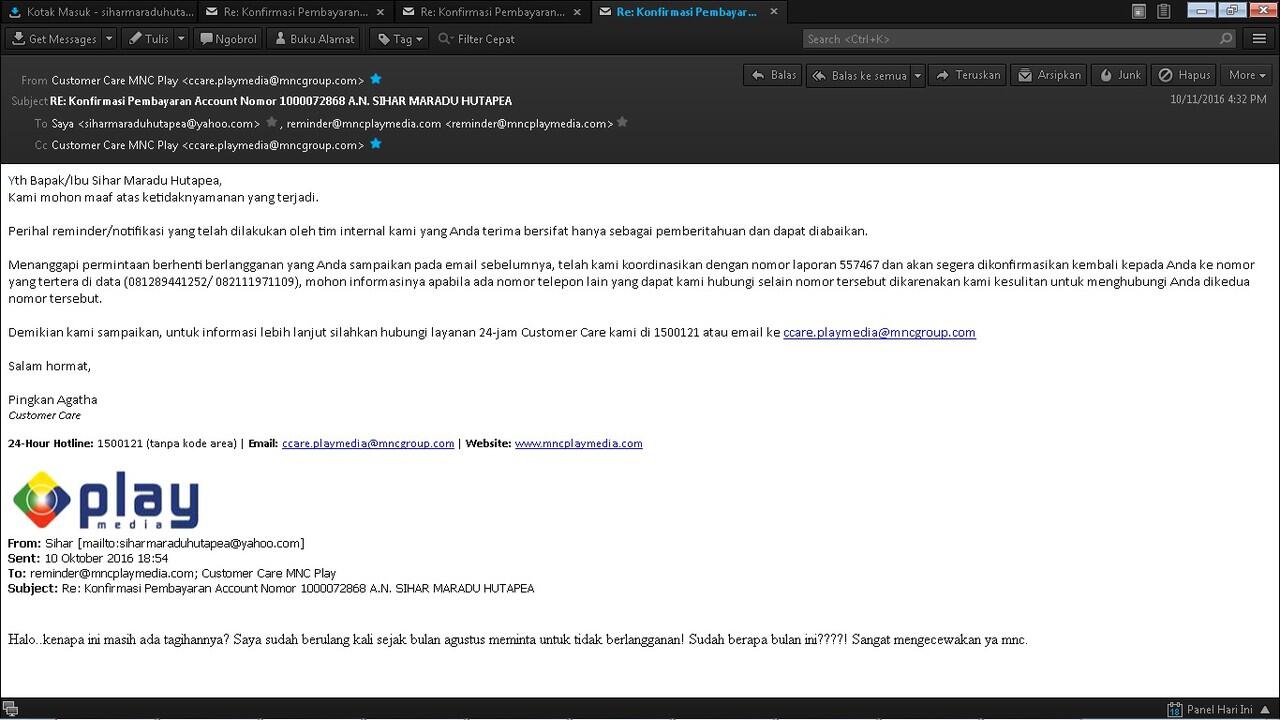The height and width of the screenshot is (720, 1280).
Task: Expand the Panel Hari Ini arrow
Action: coord(1265,710)
